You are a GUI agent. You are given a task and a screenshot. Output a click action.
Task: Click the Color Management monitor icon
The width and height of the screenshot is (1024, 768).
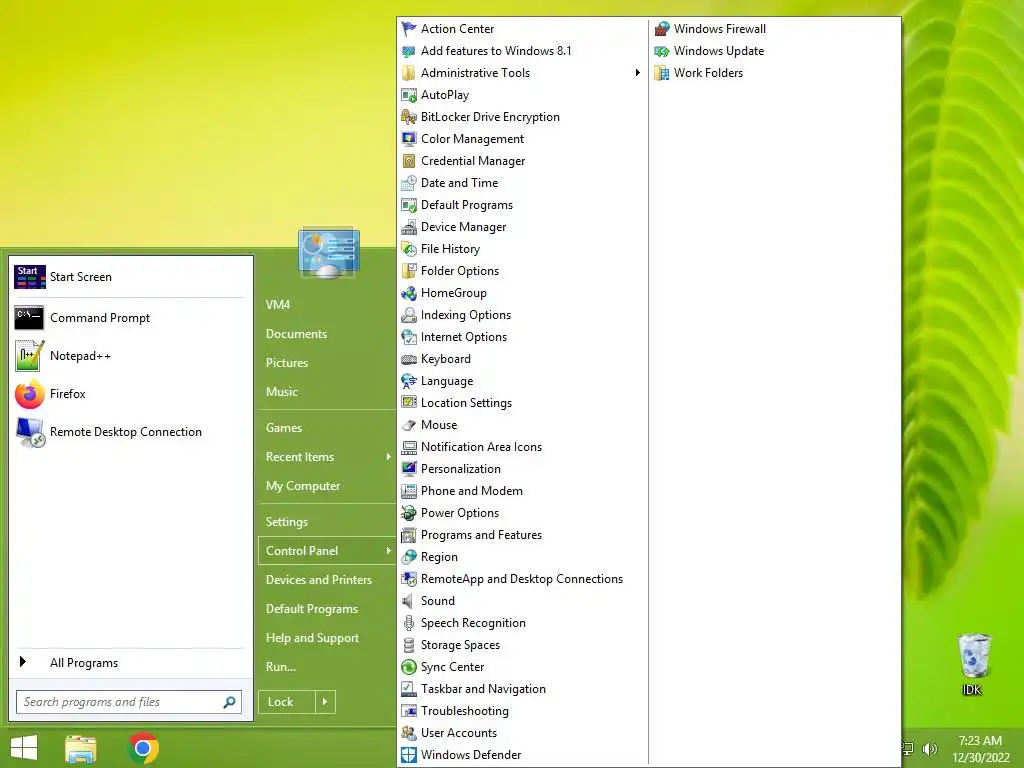point(409,139)
